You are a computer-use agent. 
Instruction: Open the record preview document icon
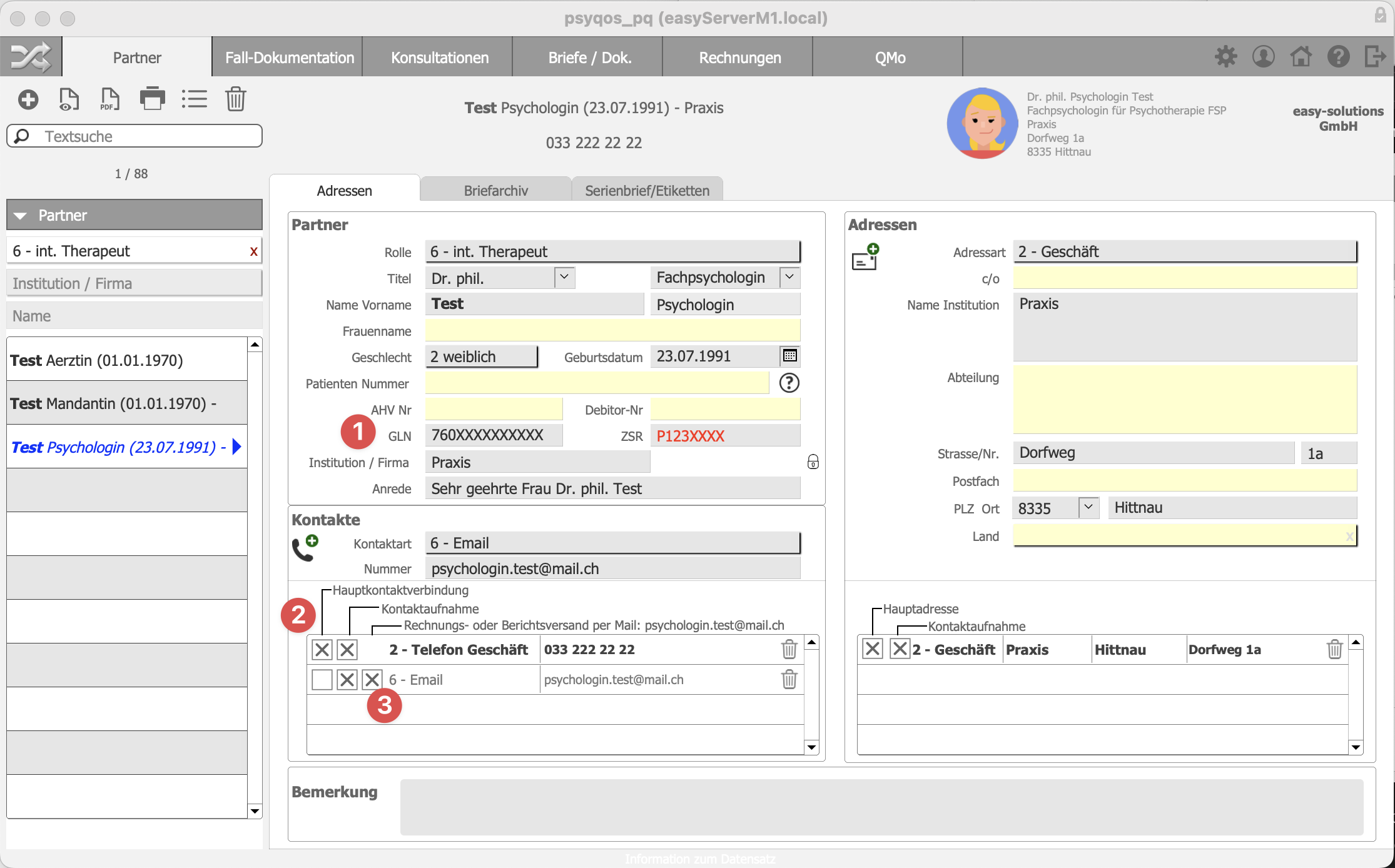coord(69,99)
